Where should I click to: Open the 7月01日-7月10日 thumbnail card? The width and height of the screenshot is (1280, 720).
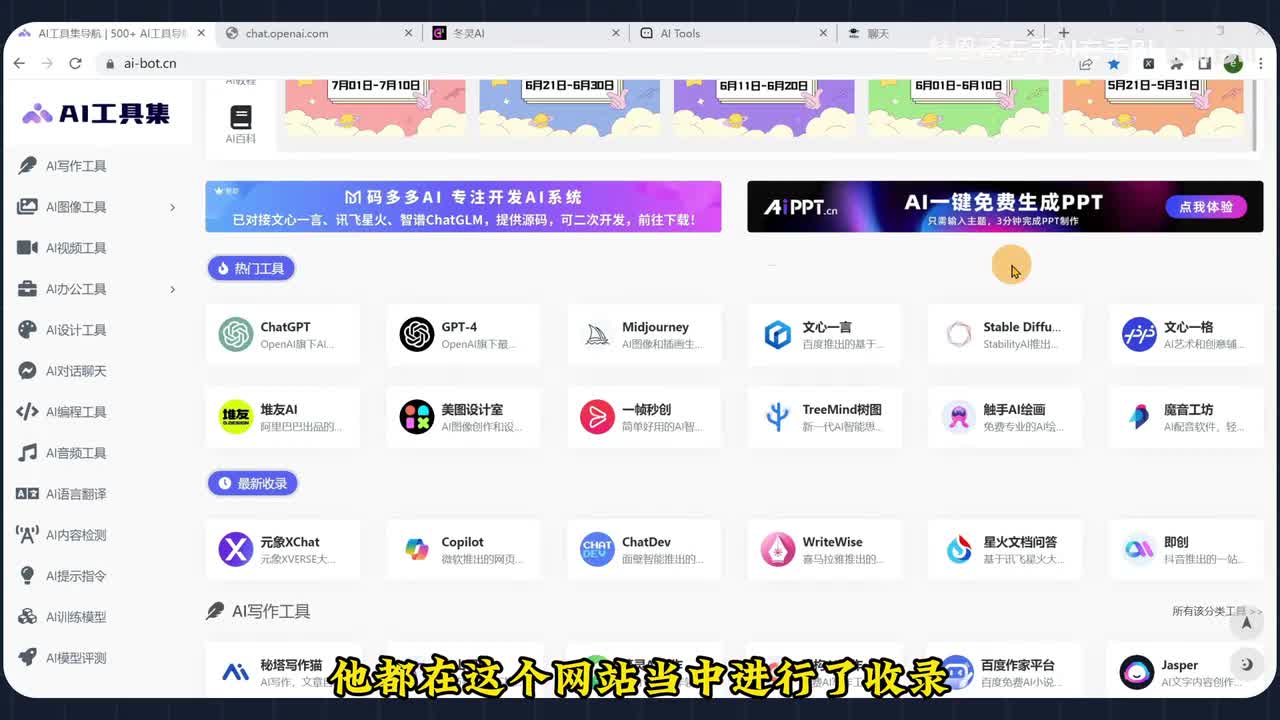(375, 108)
